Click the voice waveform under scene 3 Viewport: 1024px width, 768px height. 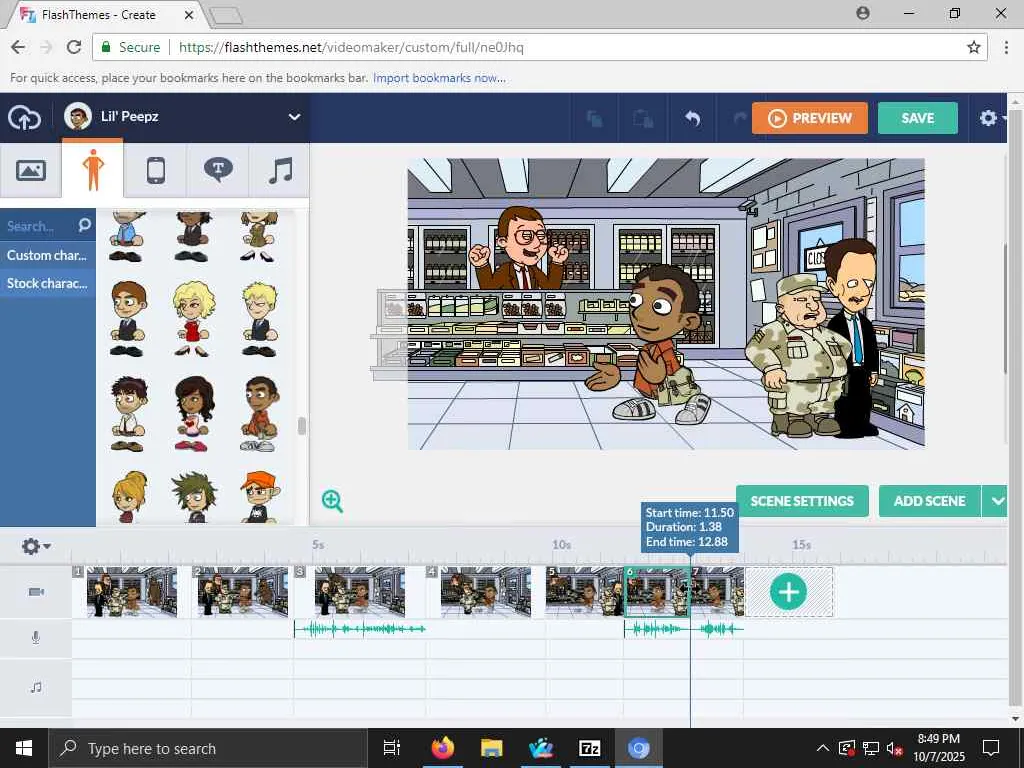360,629
